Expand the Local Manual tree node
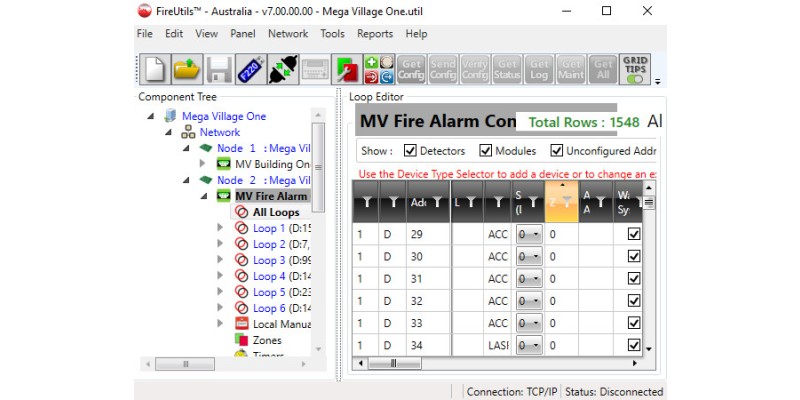800x400 pixels. pyautogui.click(x=220, y=323)
